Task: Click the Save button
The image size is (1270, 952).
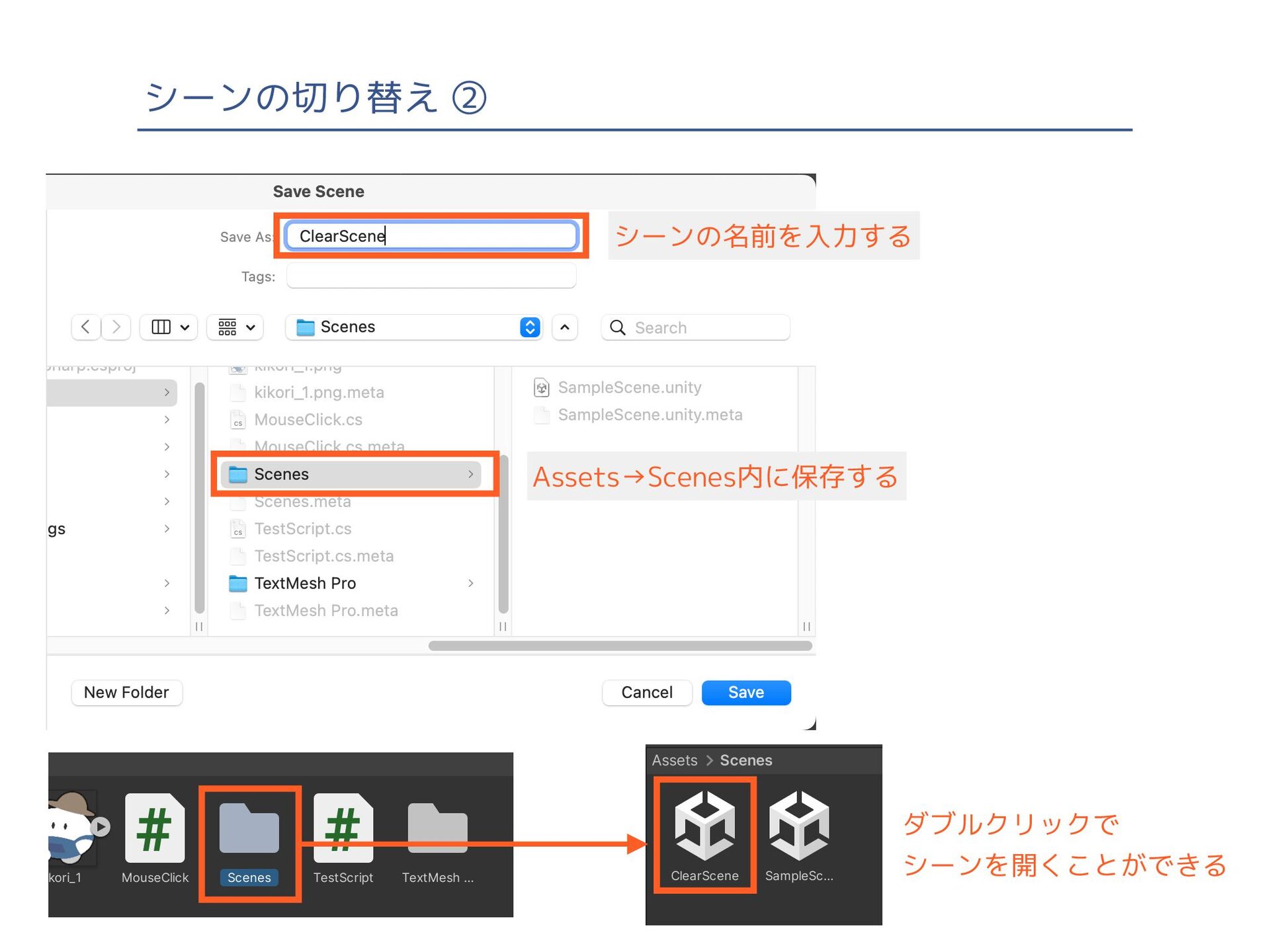Action: (745, 692)
